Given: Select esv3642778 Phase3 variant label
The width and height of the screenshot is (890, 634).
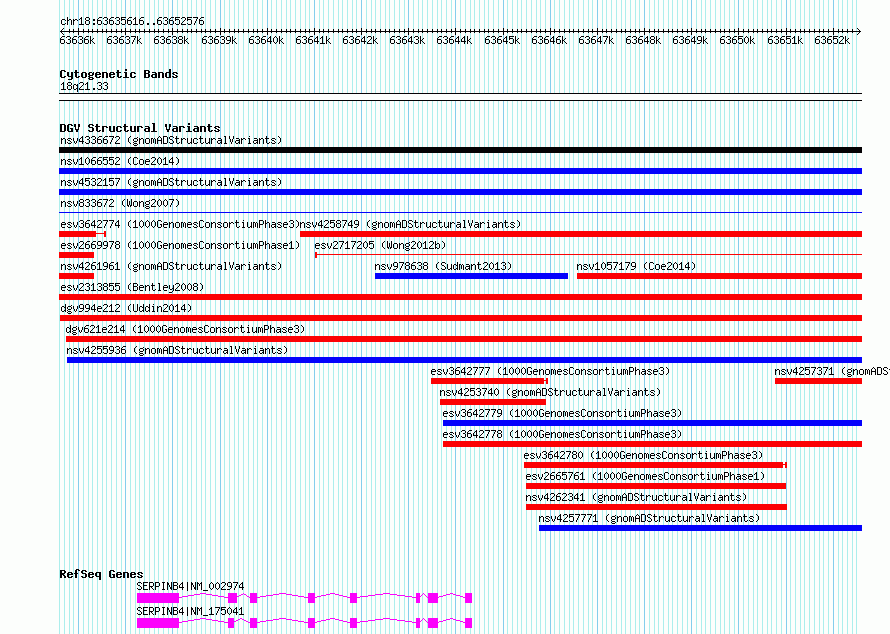Looking at the screenshot, I should tap(562, 434).
